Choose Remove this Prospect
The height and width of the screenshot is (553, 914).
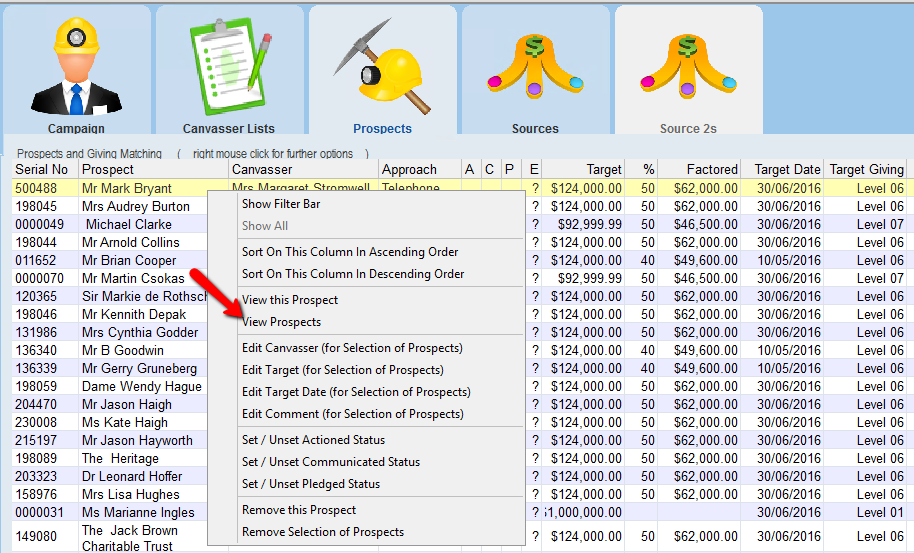(x=299, y=510)
